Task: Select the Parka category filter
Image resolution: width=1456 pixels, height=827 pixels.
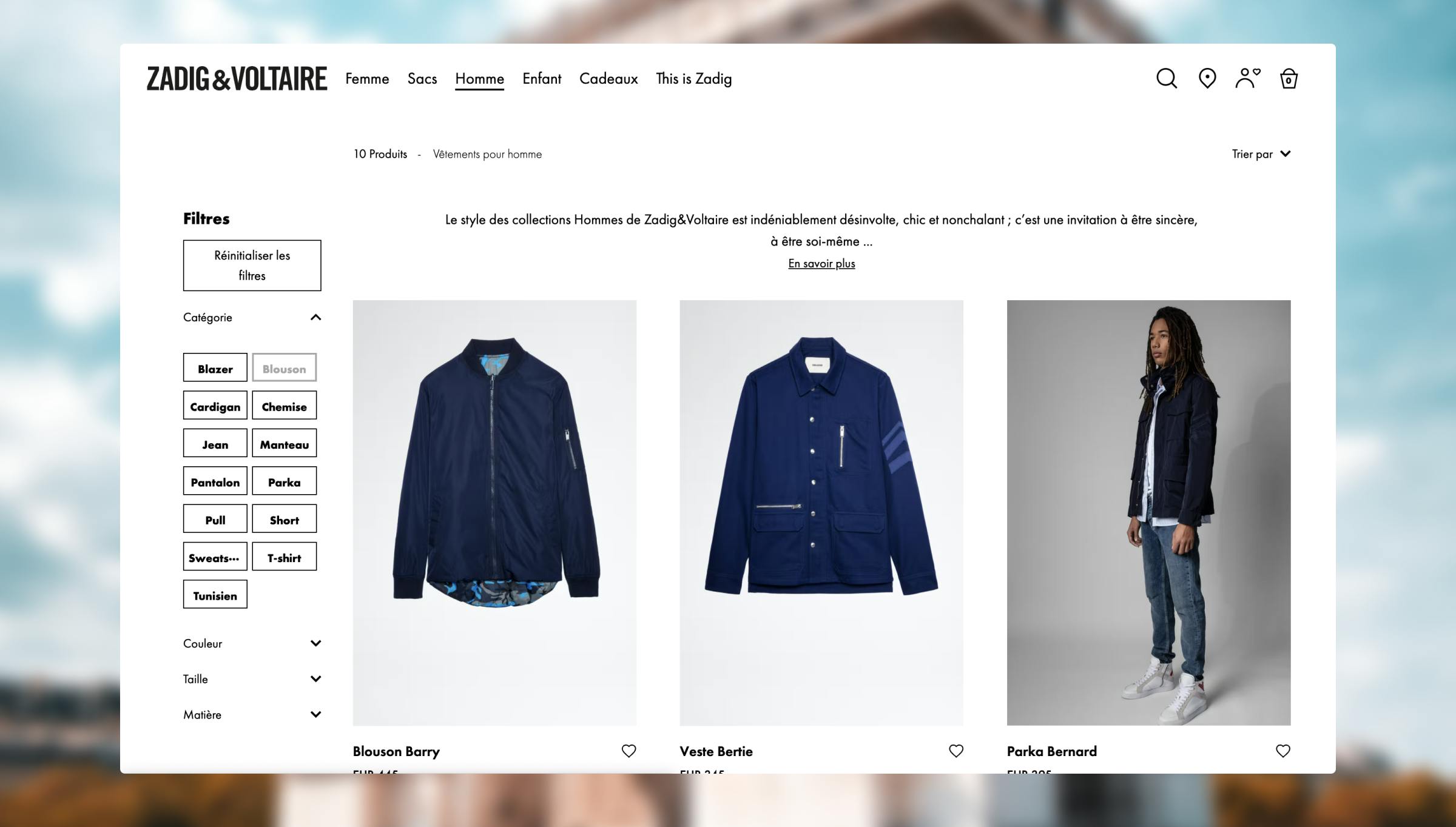Action: point(284,482)
